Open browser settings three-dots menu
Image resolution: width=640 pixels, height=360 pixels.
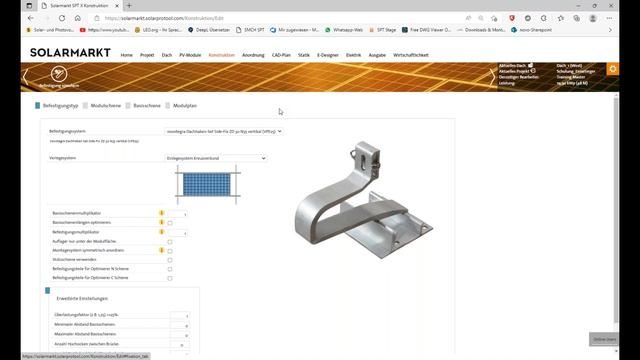coord(609,18)
